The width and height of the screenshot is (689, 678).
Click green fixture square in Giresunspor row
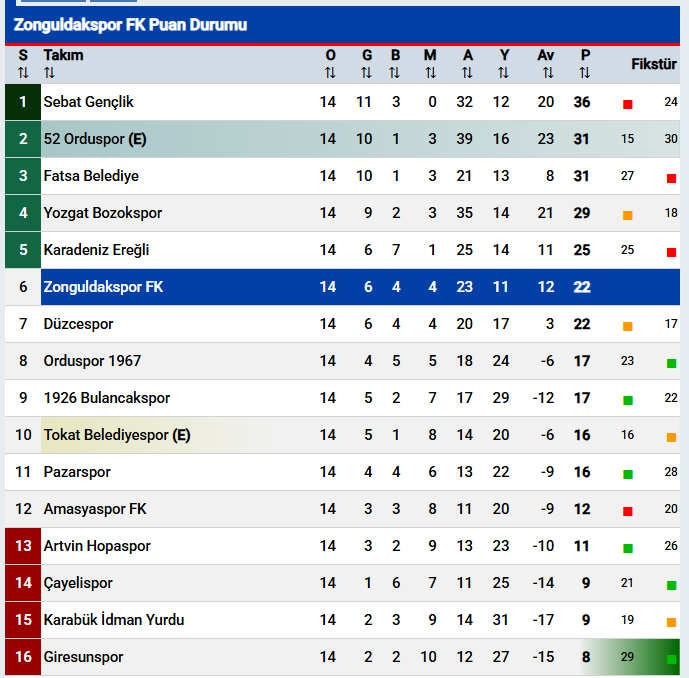(x=671, y=659)
